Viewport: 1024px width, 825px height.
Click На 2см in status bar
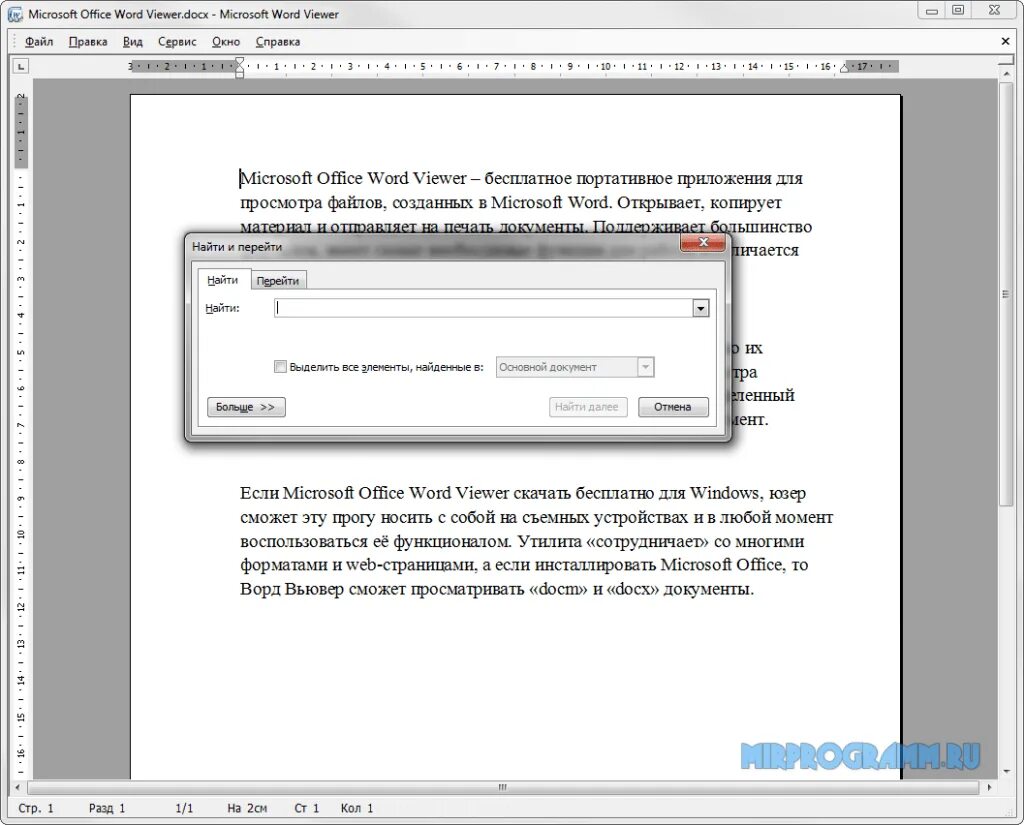point(247,809)
